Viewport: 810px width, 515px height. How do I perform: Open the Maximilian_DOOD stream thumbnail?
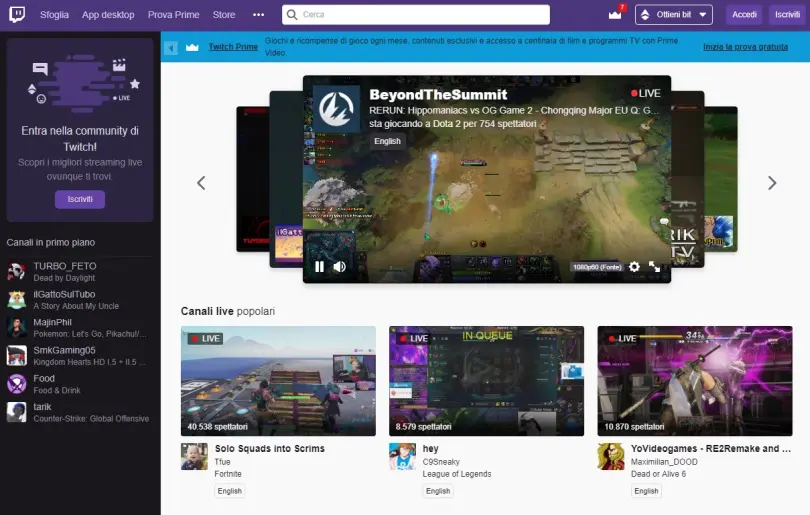(x=695, y=381)
